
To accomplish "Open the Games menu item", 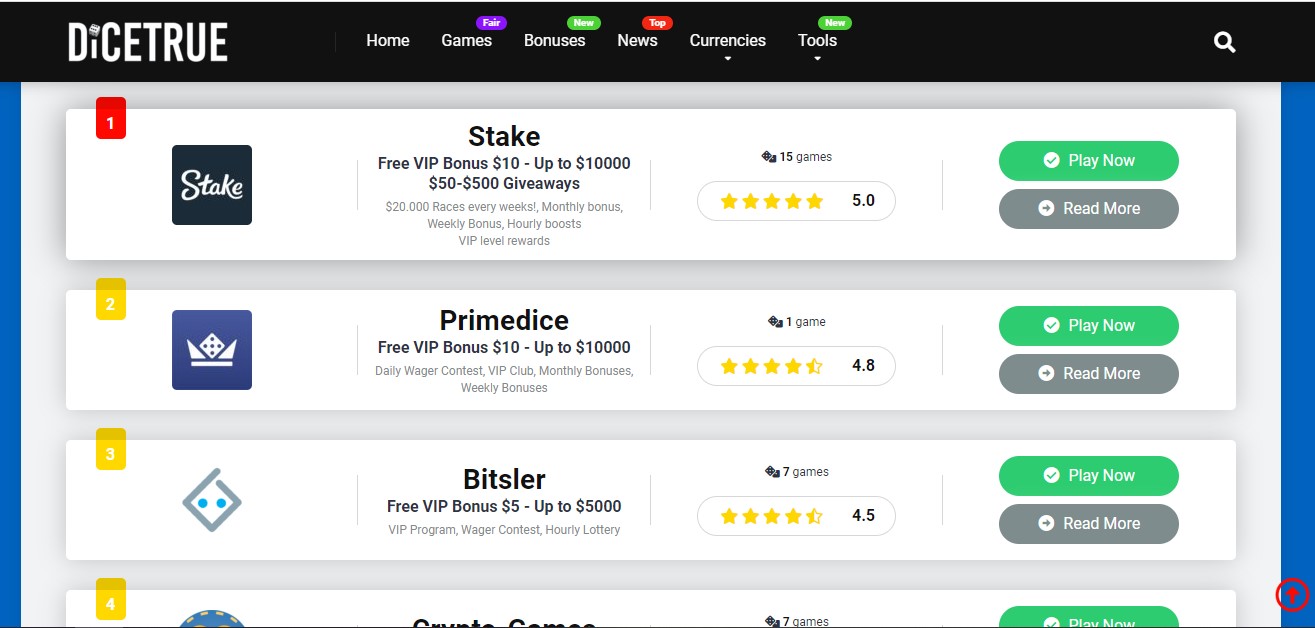I will point(467,41).
